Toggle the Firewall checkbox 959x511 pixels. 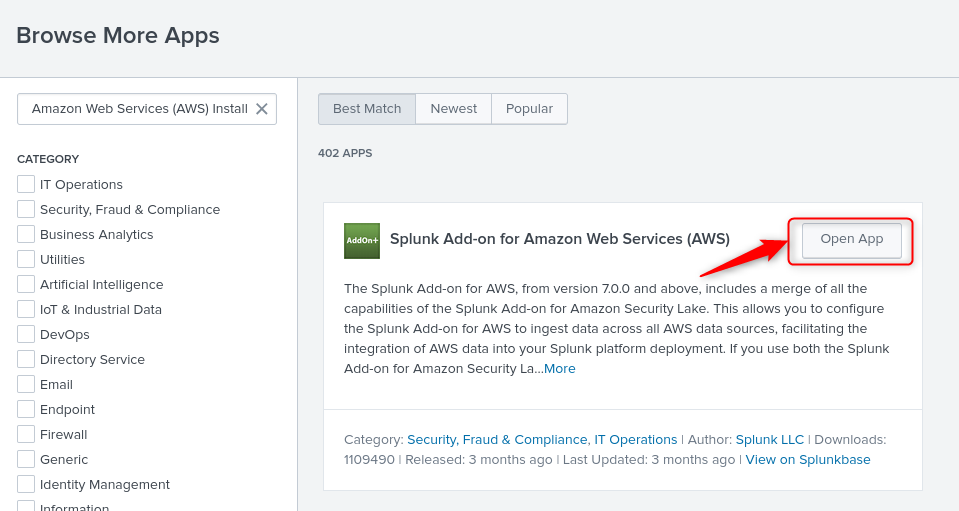[x=26, y=435]
